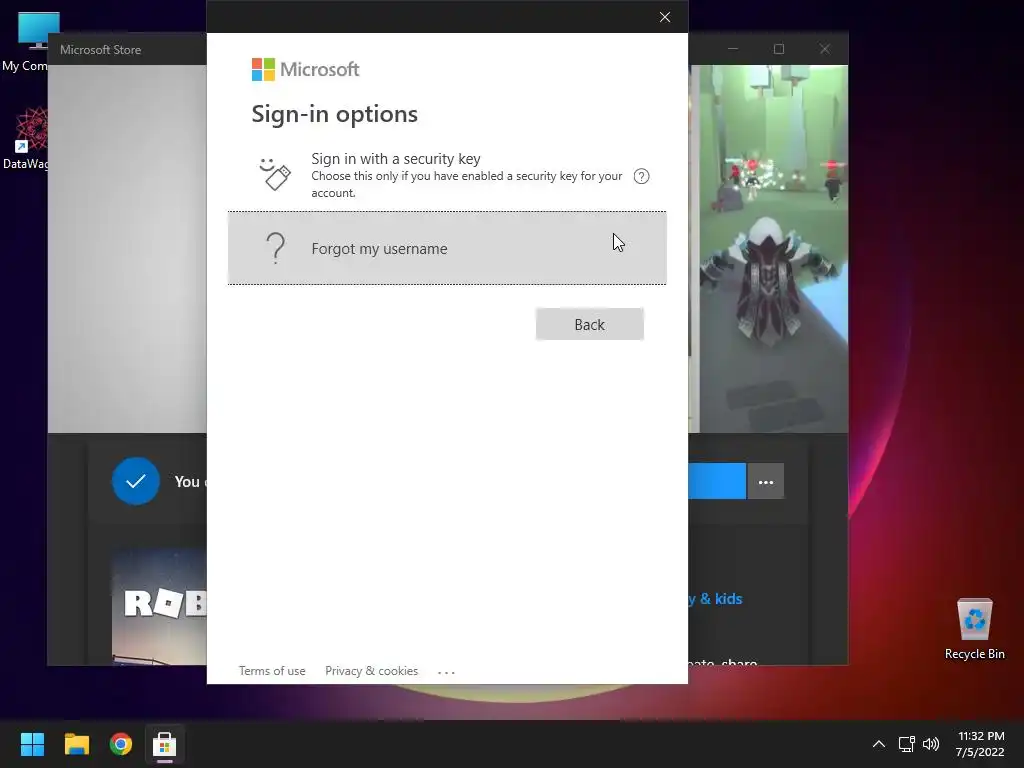
Task: Close the sign-in dialog
Action: pyautogui.click(x=665, y=17)
